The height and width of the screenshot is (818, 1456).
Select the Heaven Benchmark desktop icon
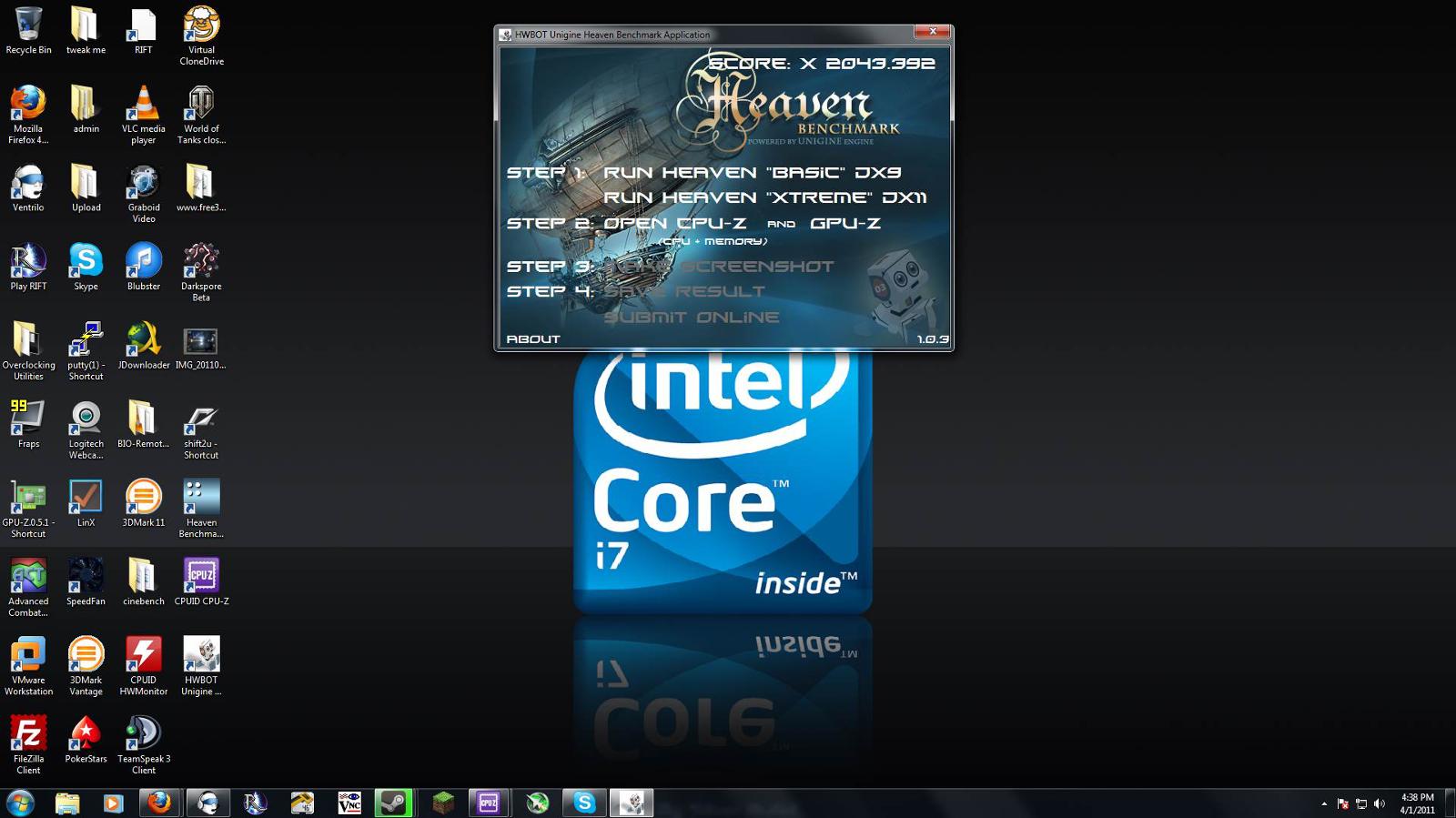[201, 509]
